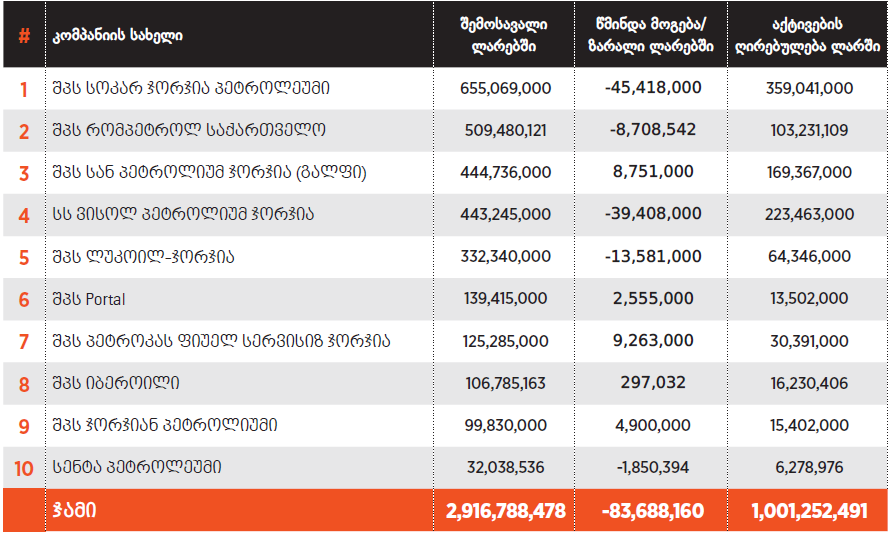Select the "აქტივების ღირებულება ლარებში" header
Screen dimensions: 888x533
(x=808, y=35)
